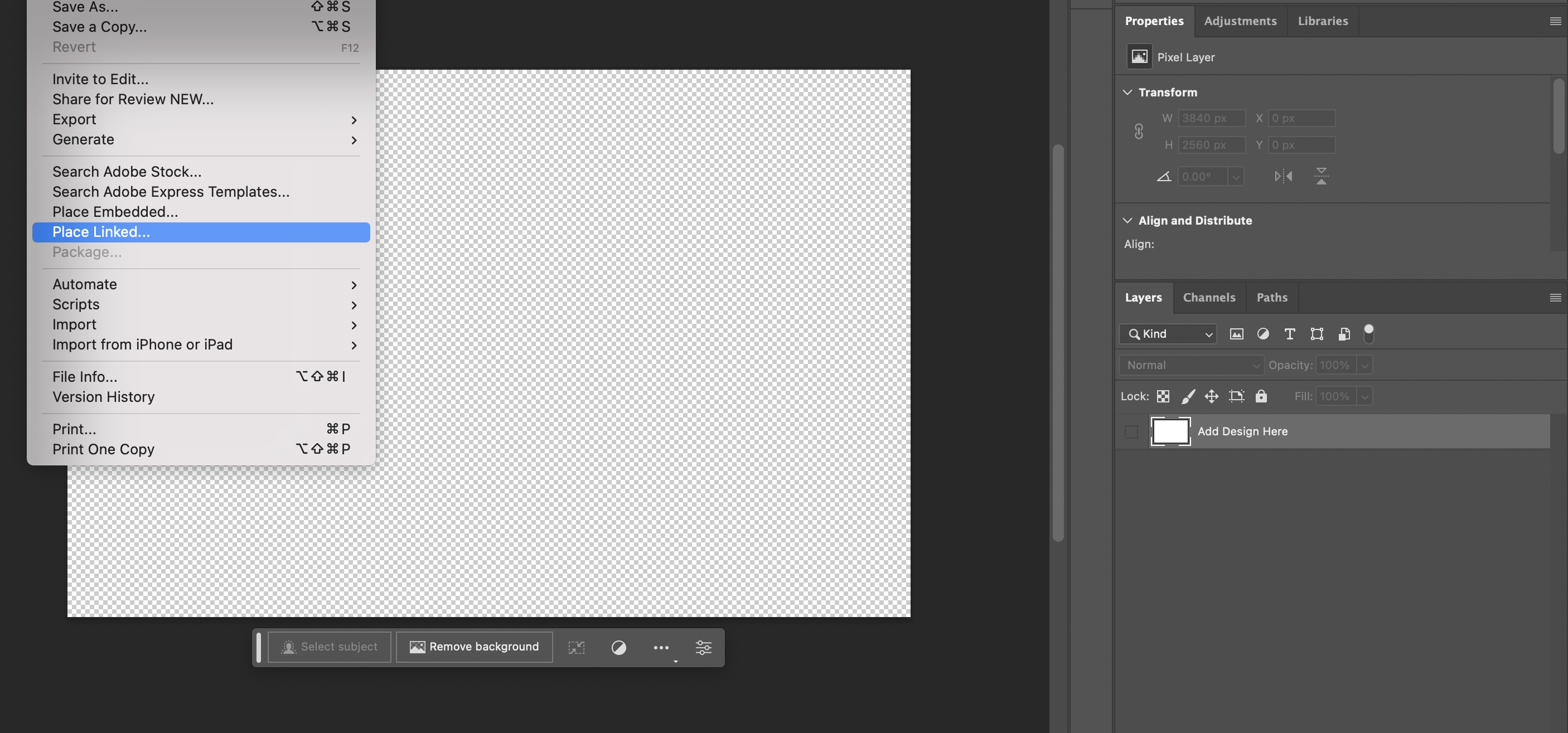Image resolution: width=1568 pixels, height=733 pixels.
Task: Filter layers by adjustment layers icon
Action: 1263,334
